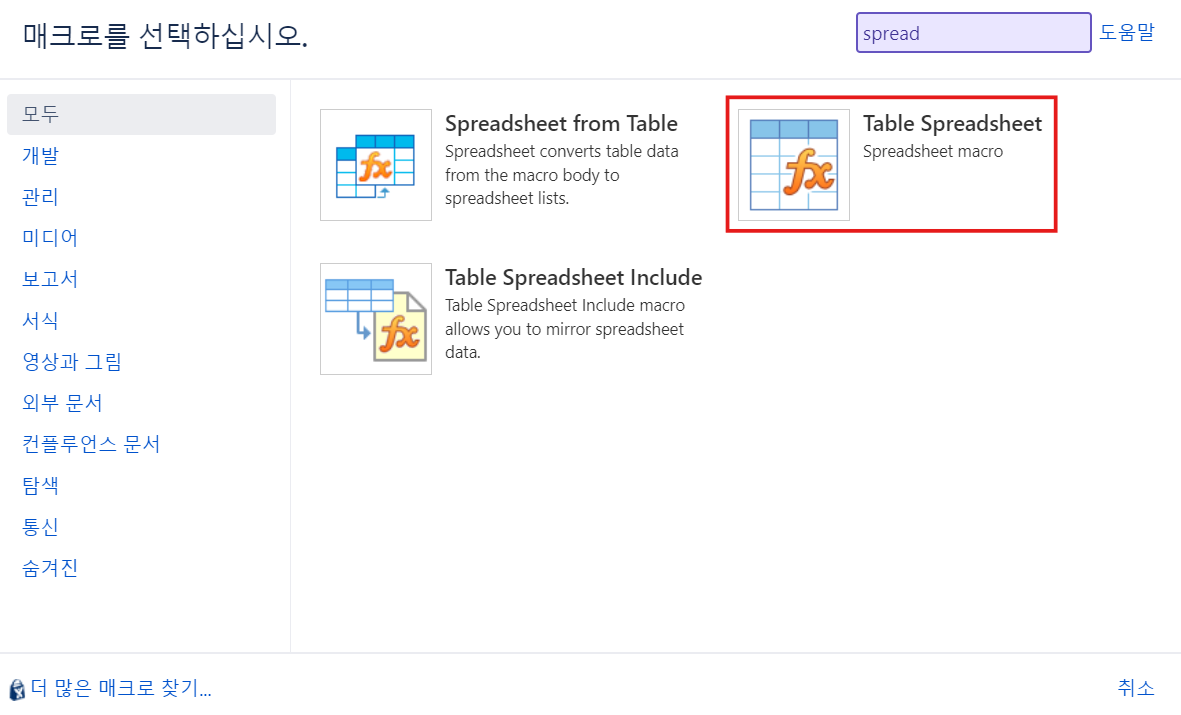The image size is (1181, 715).
Task: Open the 보고서 category
Action: point(50,279)
